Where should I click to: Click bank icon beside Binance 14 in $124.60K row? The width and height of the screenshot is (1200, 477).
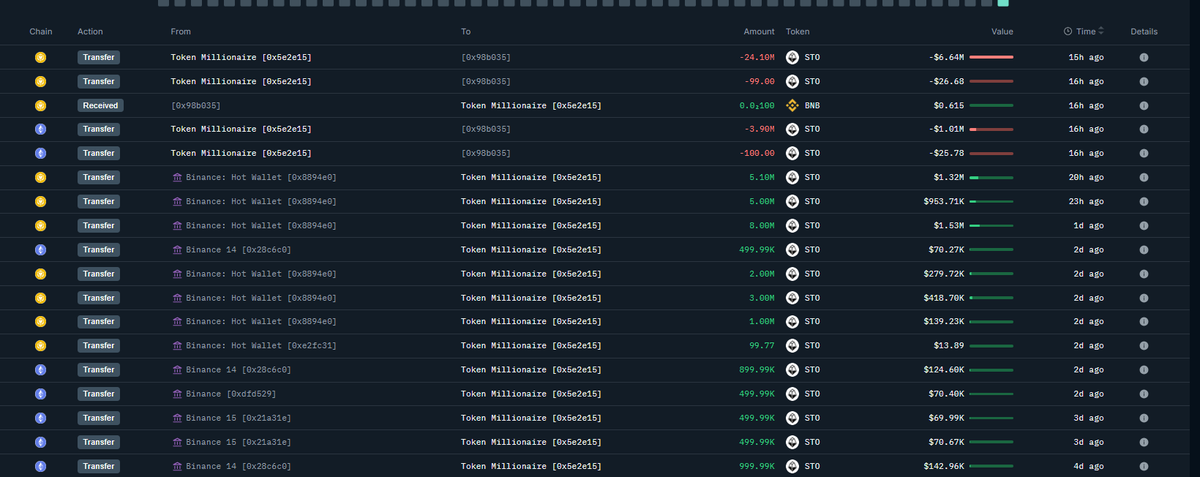tap(177, 369)
